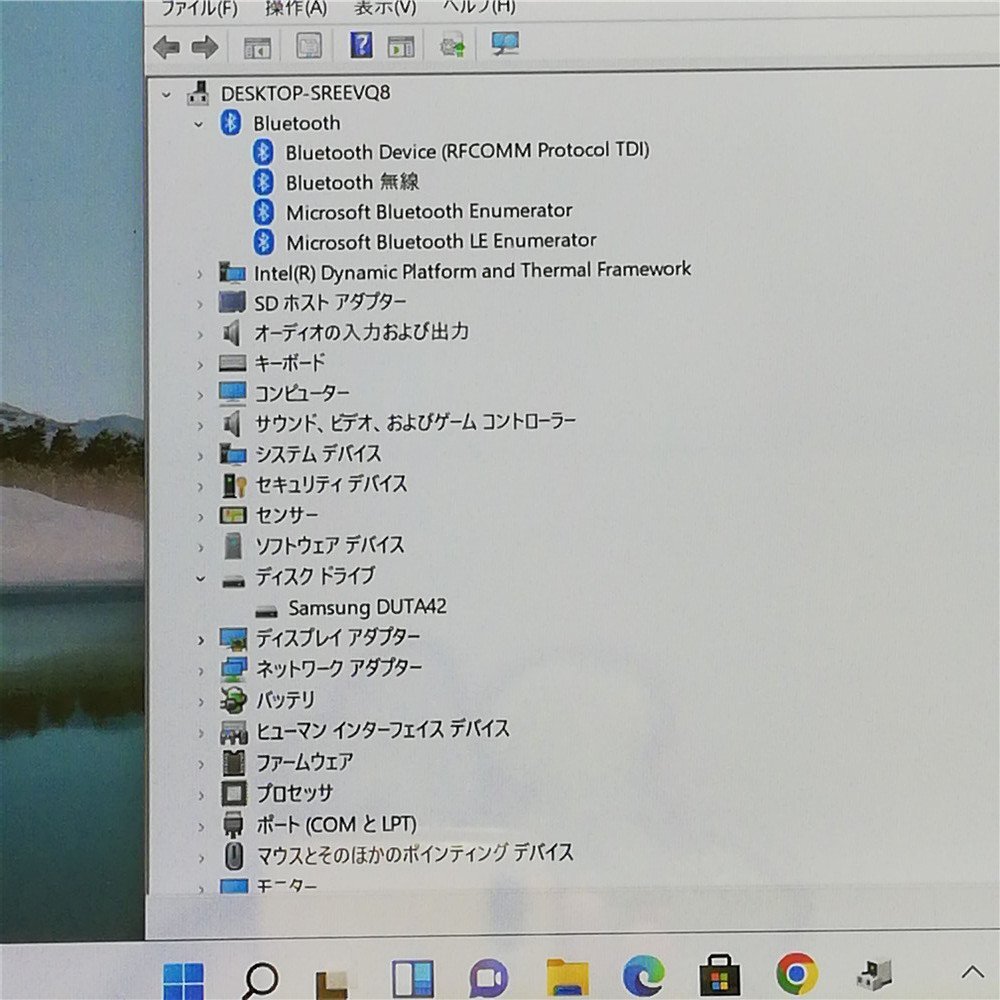
Task: Click the blue Help question-mark icon
Action: pos(361,45)
